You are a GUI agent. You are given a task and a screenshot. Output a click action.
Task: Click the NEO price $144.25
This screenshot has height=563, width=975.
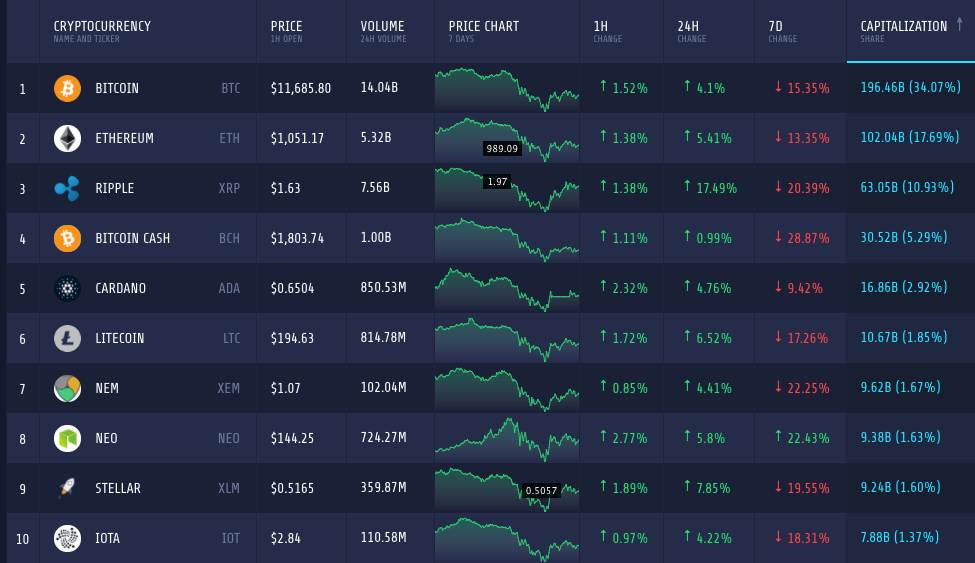point(292,439)
